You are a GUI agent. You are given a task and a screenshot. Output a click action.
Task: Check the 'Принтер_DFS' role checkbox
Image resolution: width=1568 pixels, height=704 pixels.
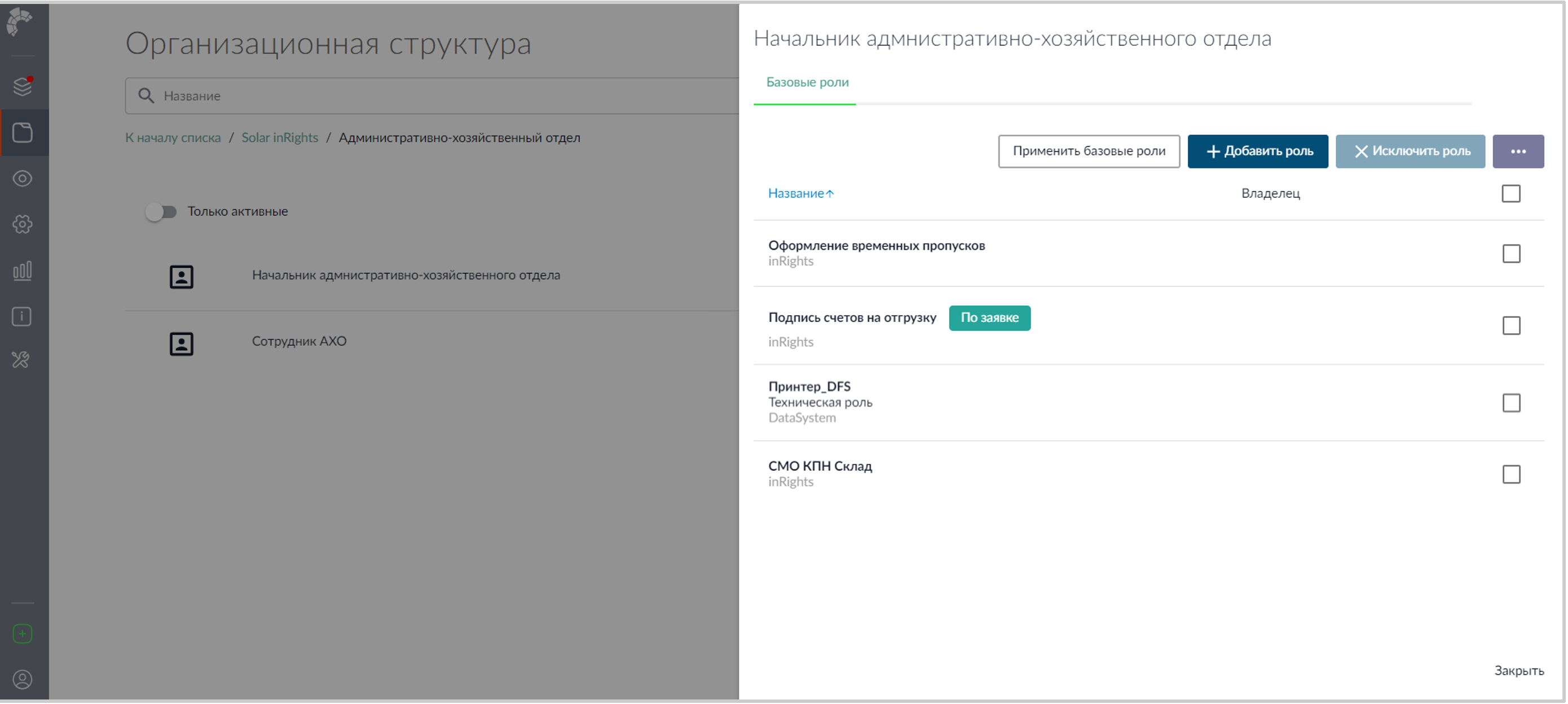pos(1511,403)
